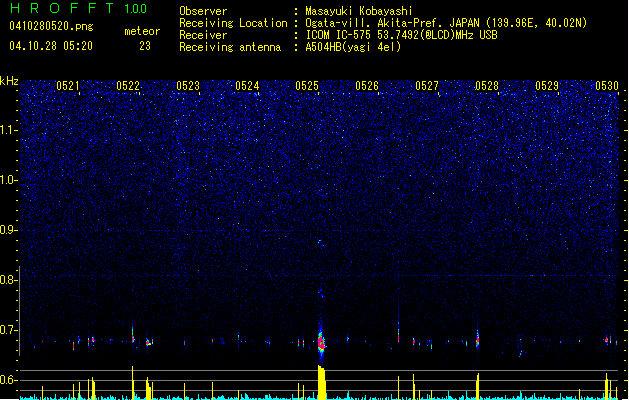Click the 0.8 kHz axis label
Image resolution: width=629 pixels, height=400 pixels.
pos(8,280)
